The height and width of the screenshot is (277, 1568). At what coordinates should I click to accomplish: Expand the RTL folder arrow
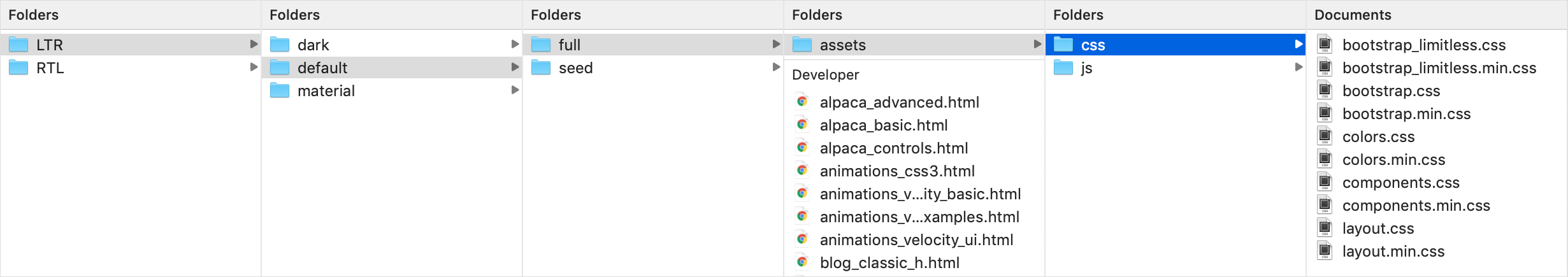click(x=254, y=67)
